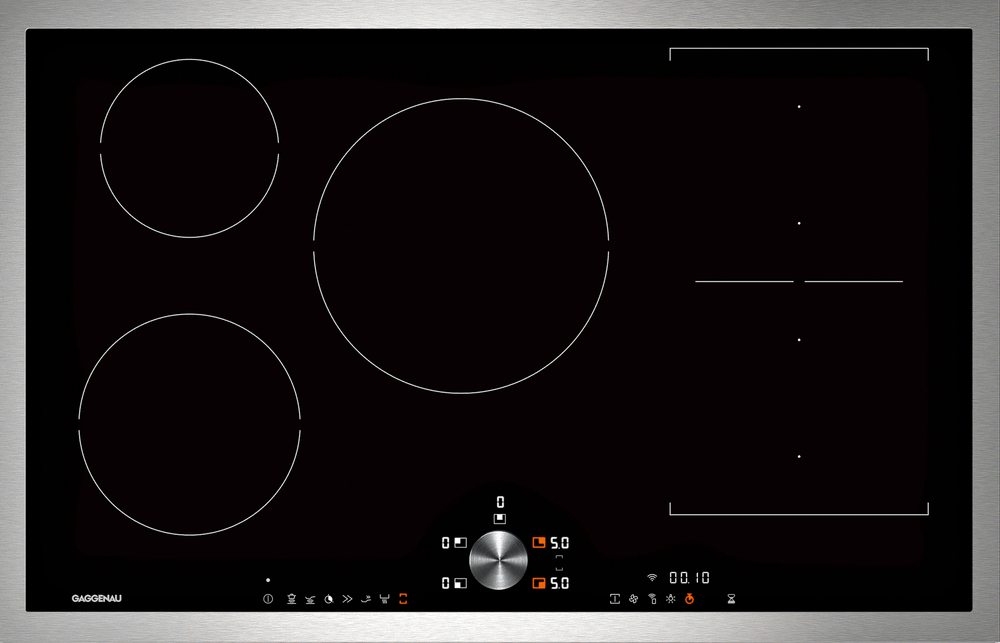Tap the 0 level above the knob
The image size is (1000, 643).
coord(500,503)
